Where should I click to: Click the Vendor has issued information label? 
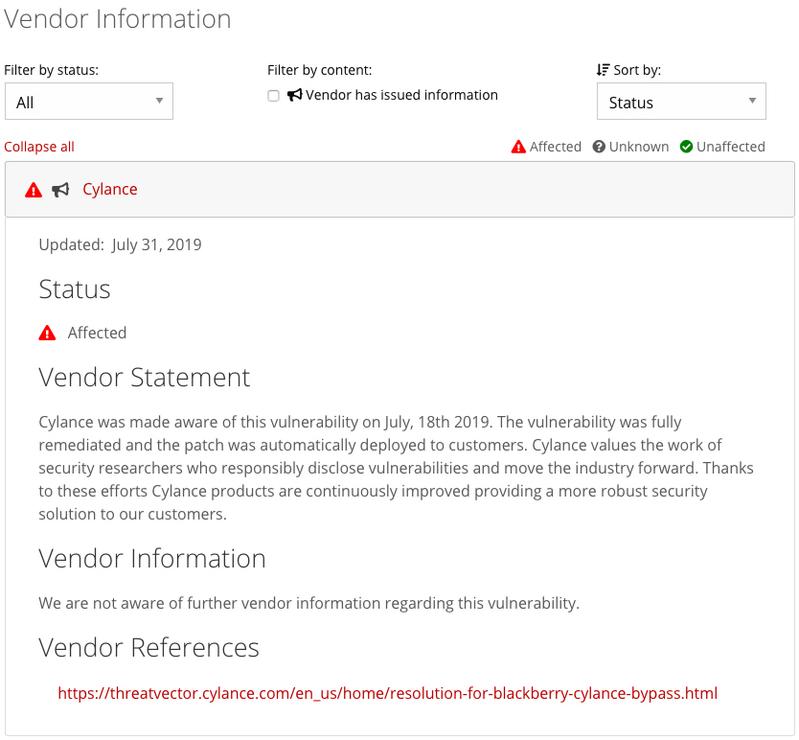(402, 95)
